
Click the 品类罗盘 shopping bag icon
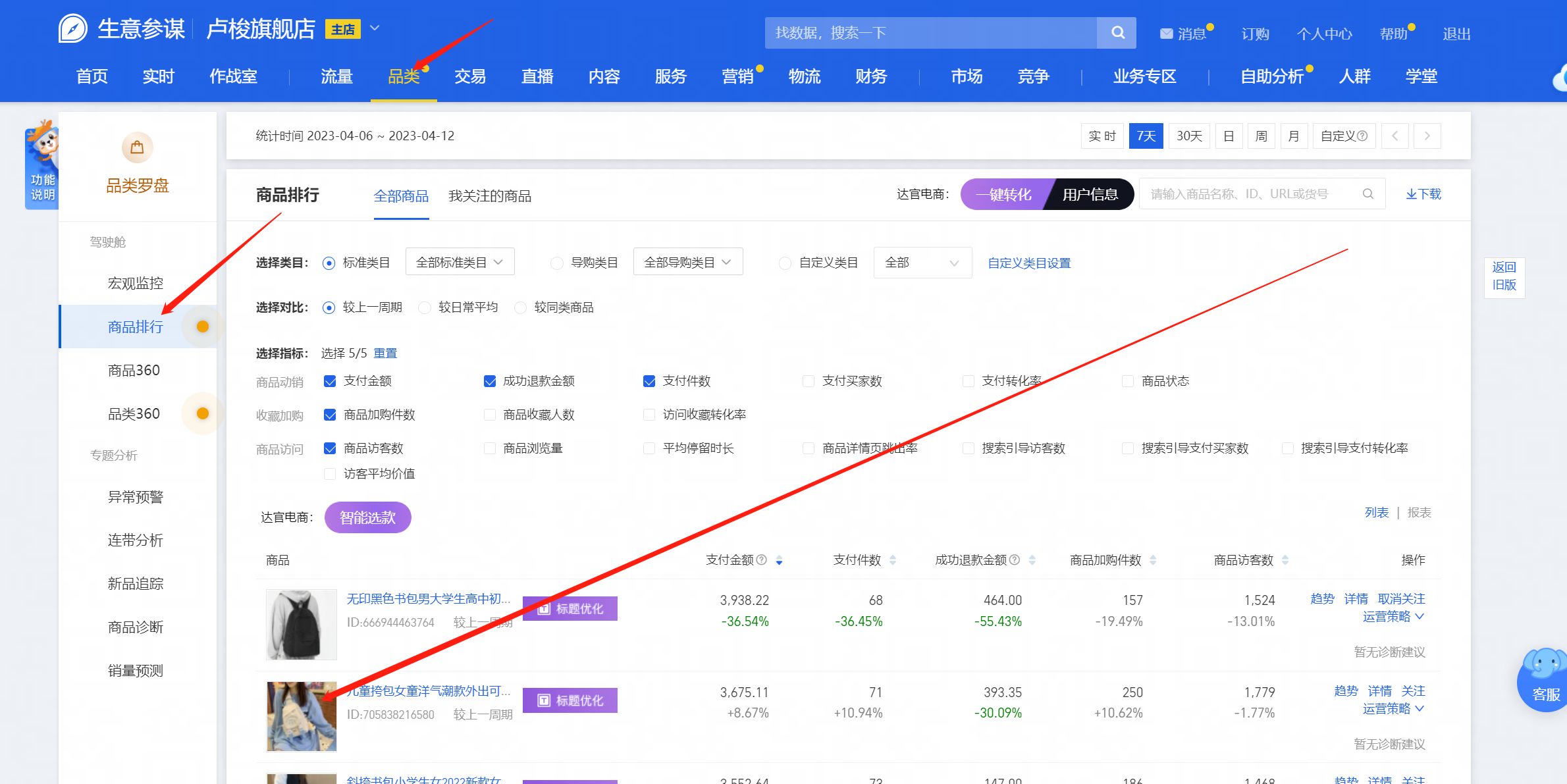[137, 147]
